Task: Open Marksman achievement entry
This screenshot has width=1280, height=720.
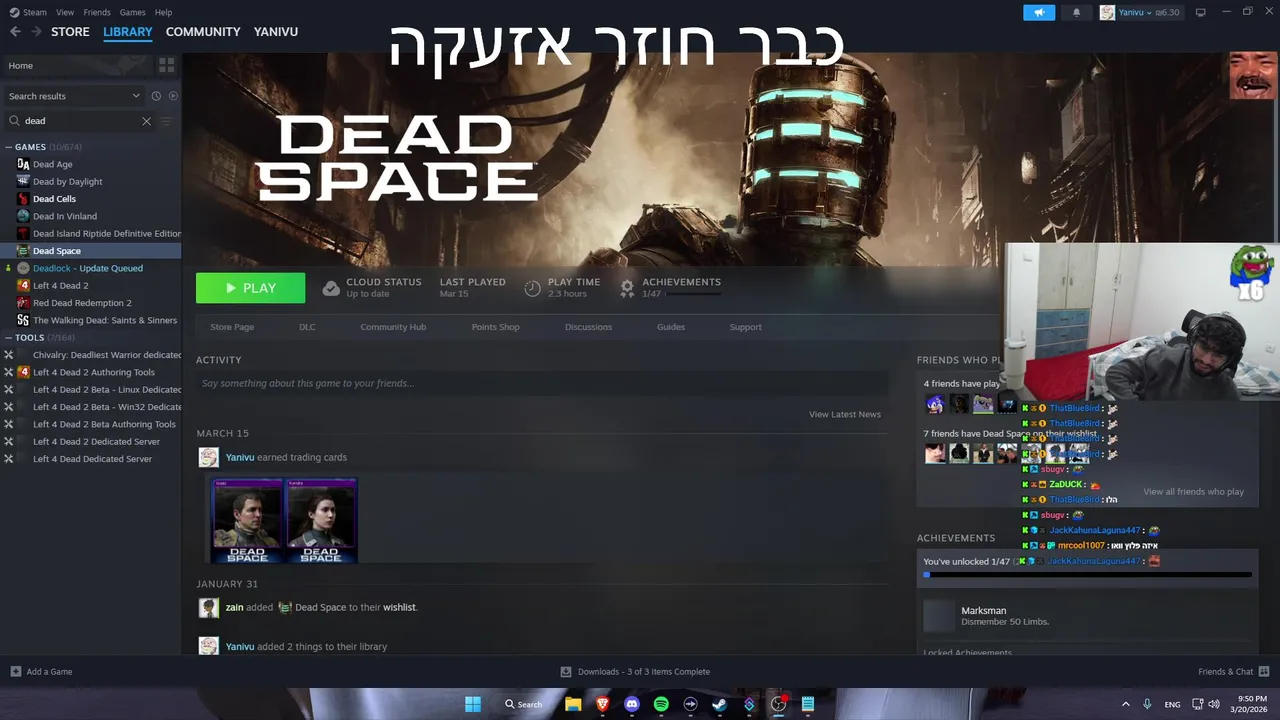Action: (x=1088, y=616)
